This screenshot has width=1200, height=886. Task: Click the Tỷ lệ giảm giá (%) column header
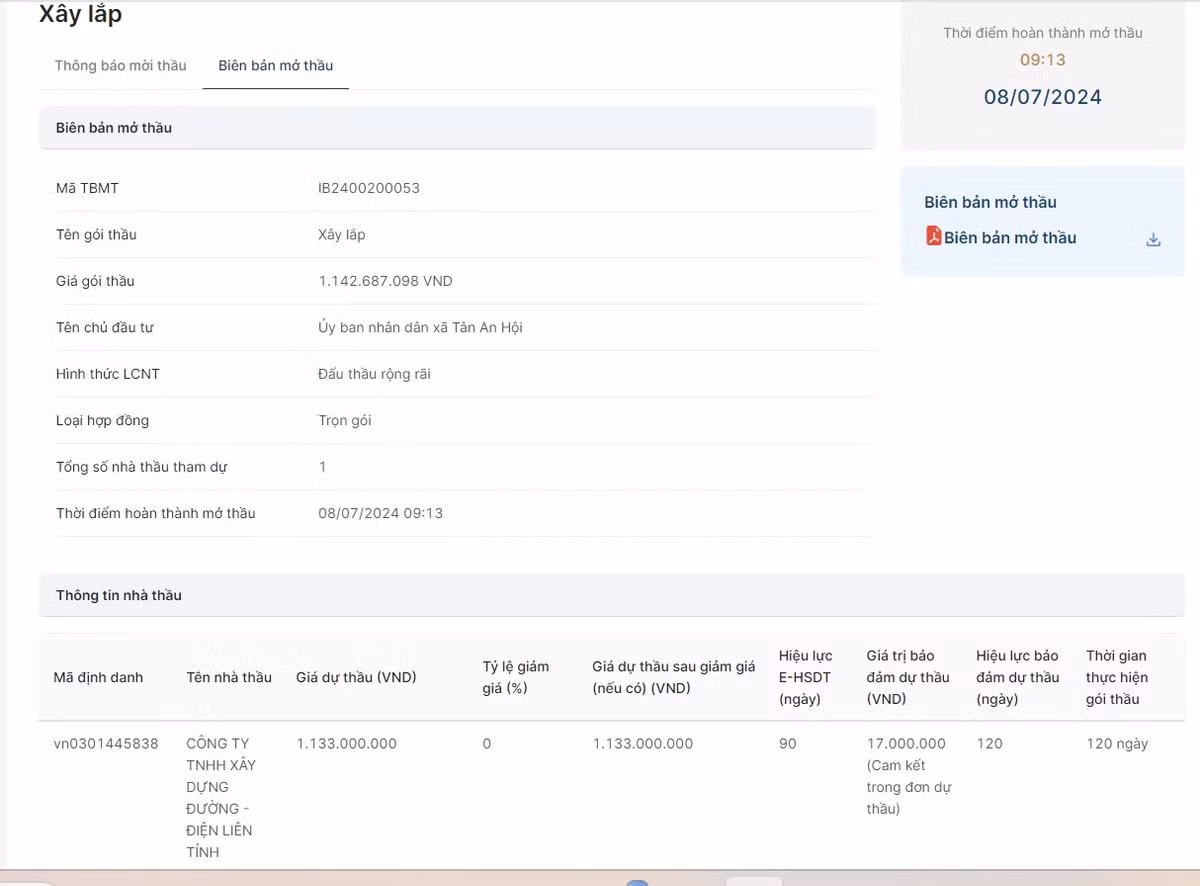516,677
